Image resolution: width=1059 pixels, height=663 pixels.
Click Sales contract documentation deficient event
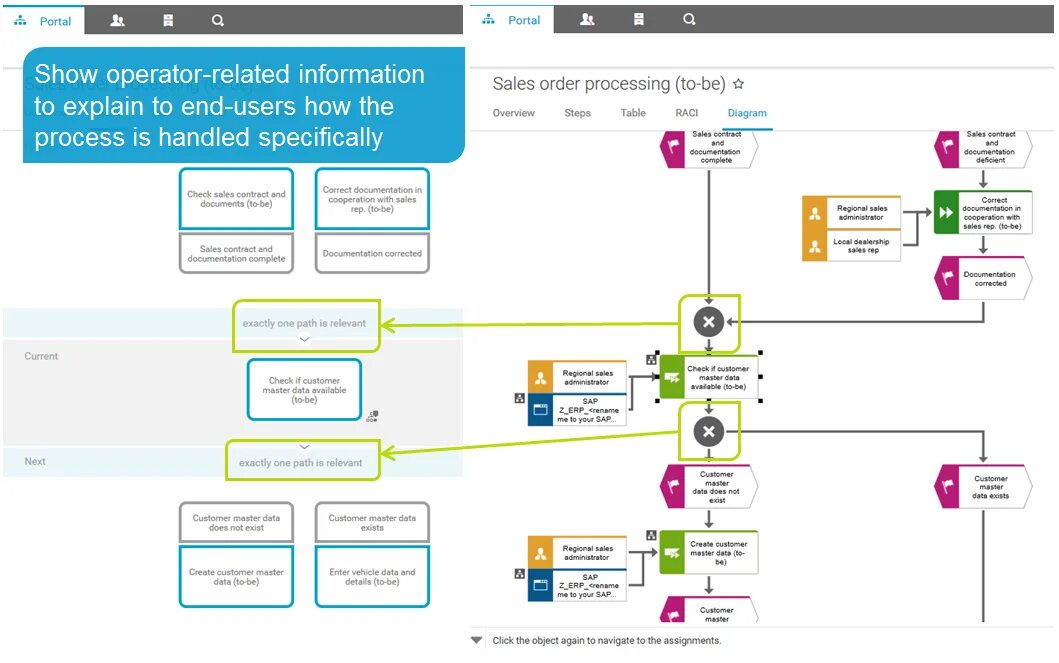click(983, 148)
